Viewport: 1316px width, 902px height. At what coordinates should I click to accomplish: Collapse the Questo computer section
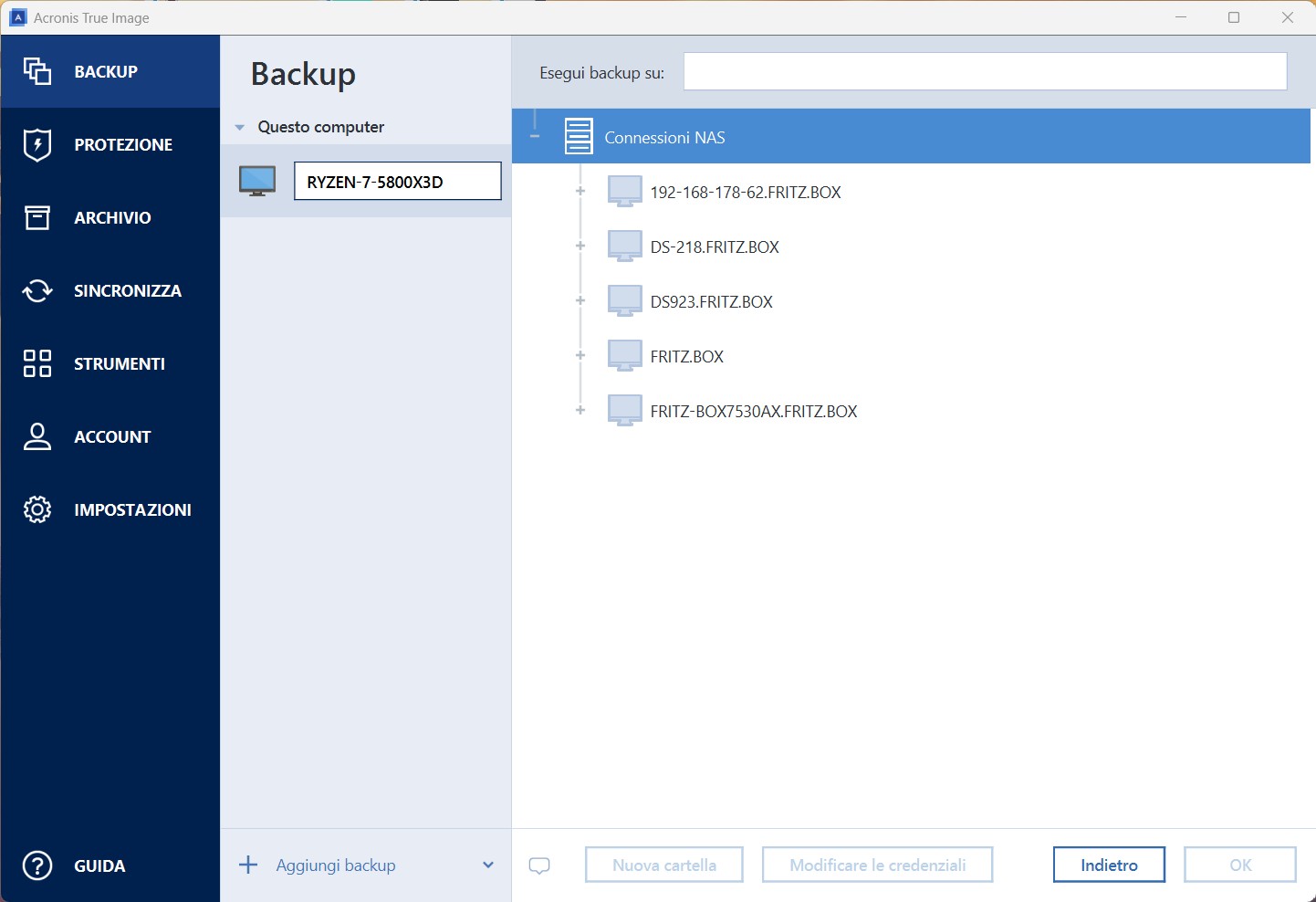pyautogui.click(x=240, y=128)
